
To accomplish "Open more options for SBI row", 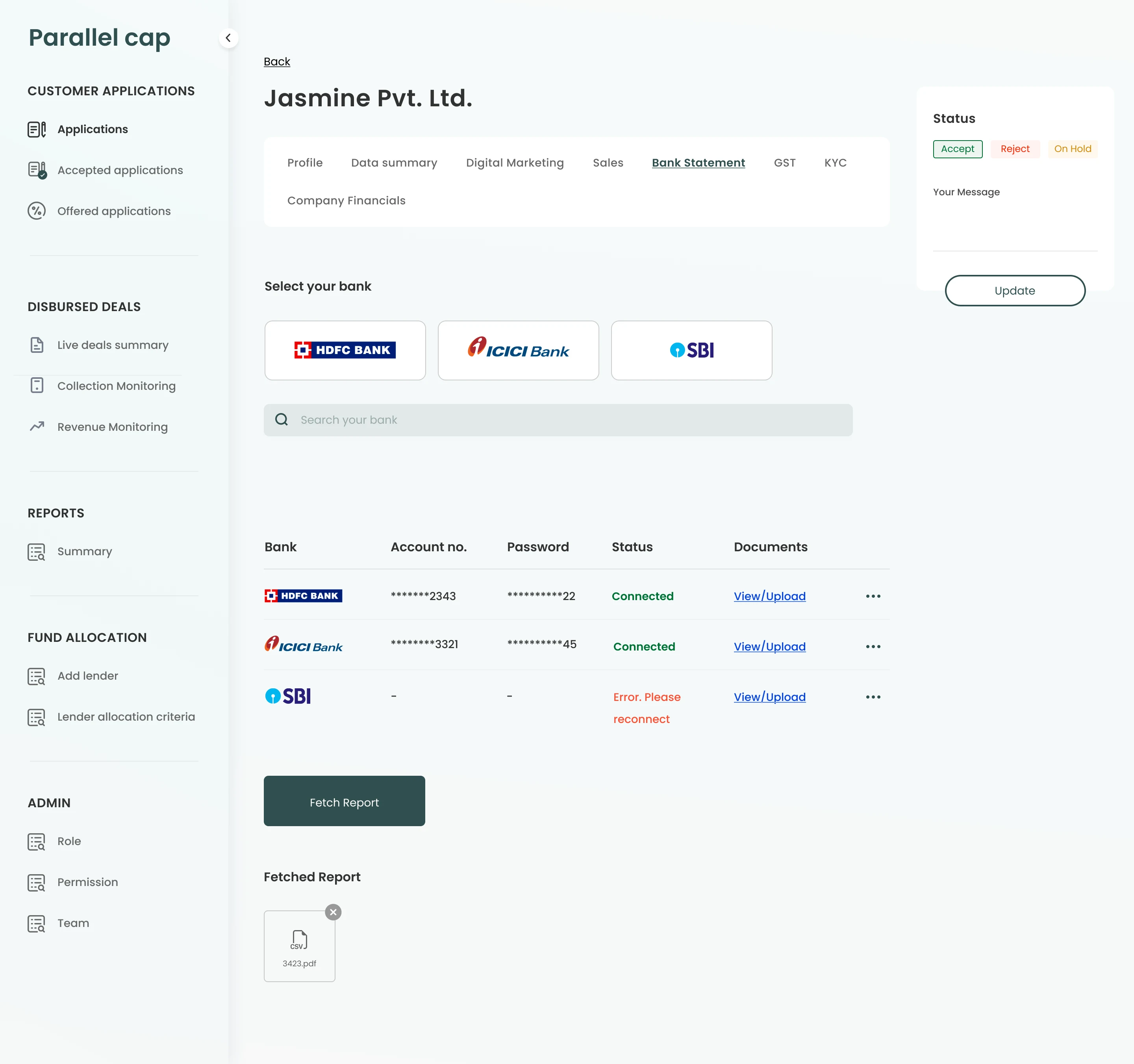I will (x=873, y=697).
